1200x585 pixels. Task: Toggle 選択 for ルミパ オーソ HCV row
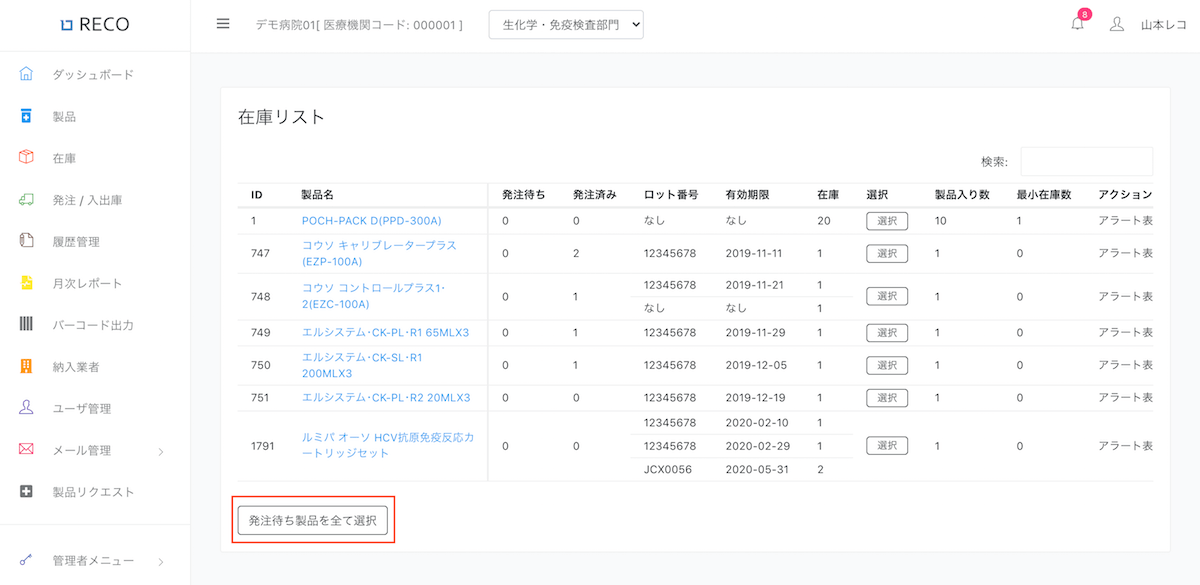[886, 446]
